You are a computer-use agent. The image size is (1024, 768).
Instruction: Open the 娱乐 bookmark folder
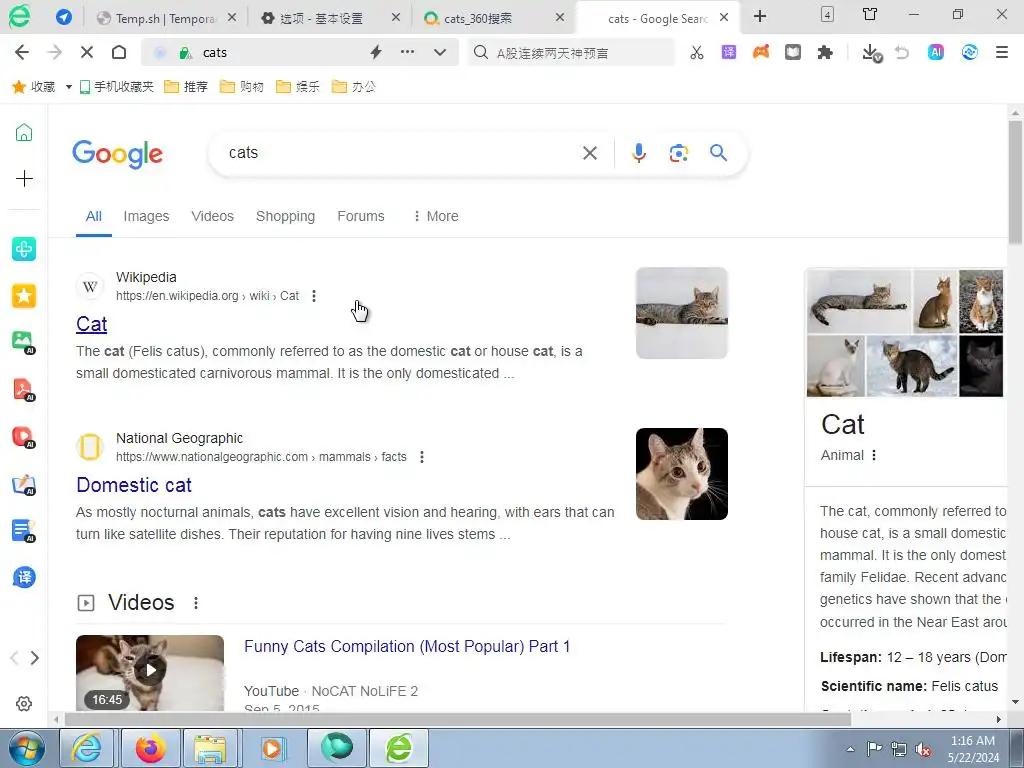tap(298, 86)
